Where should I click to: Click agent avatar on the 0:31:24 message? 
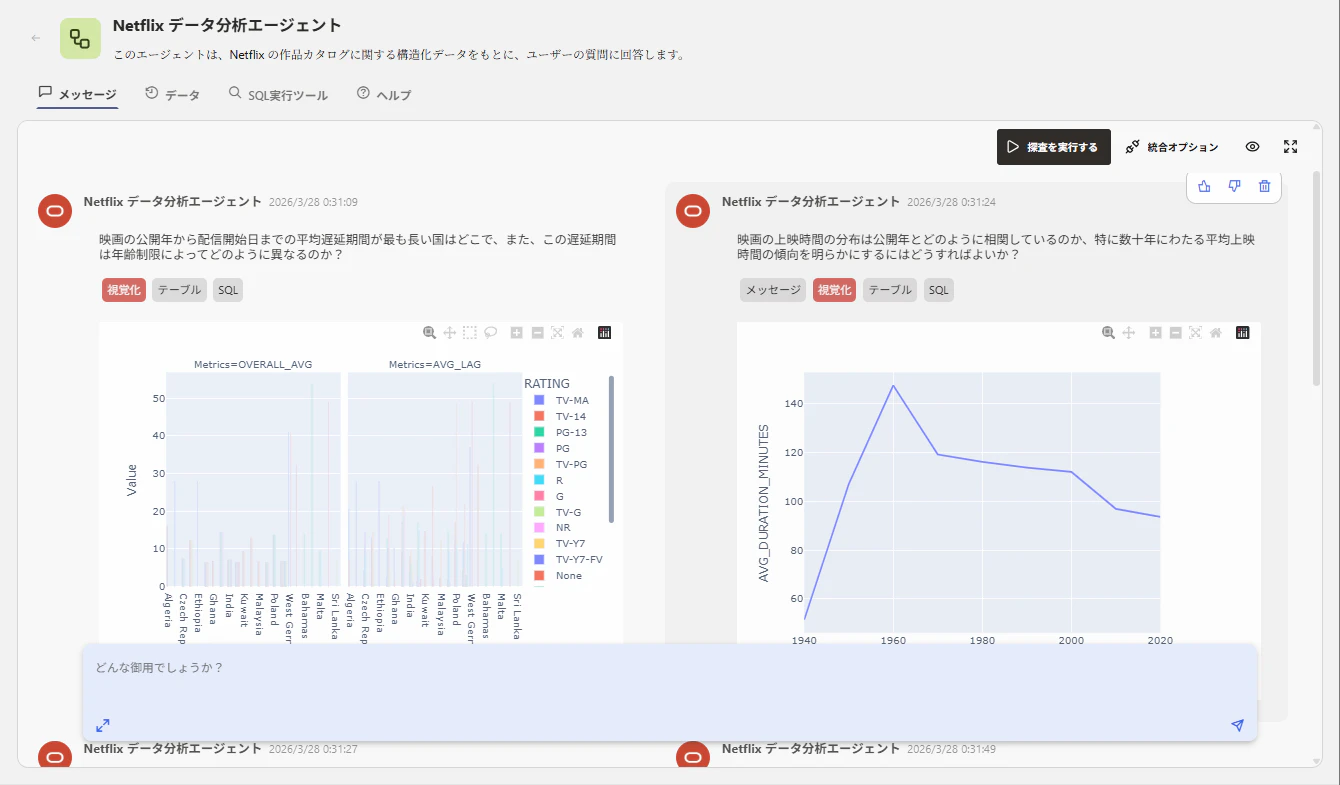tap(694, 211)
